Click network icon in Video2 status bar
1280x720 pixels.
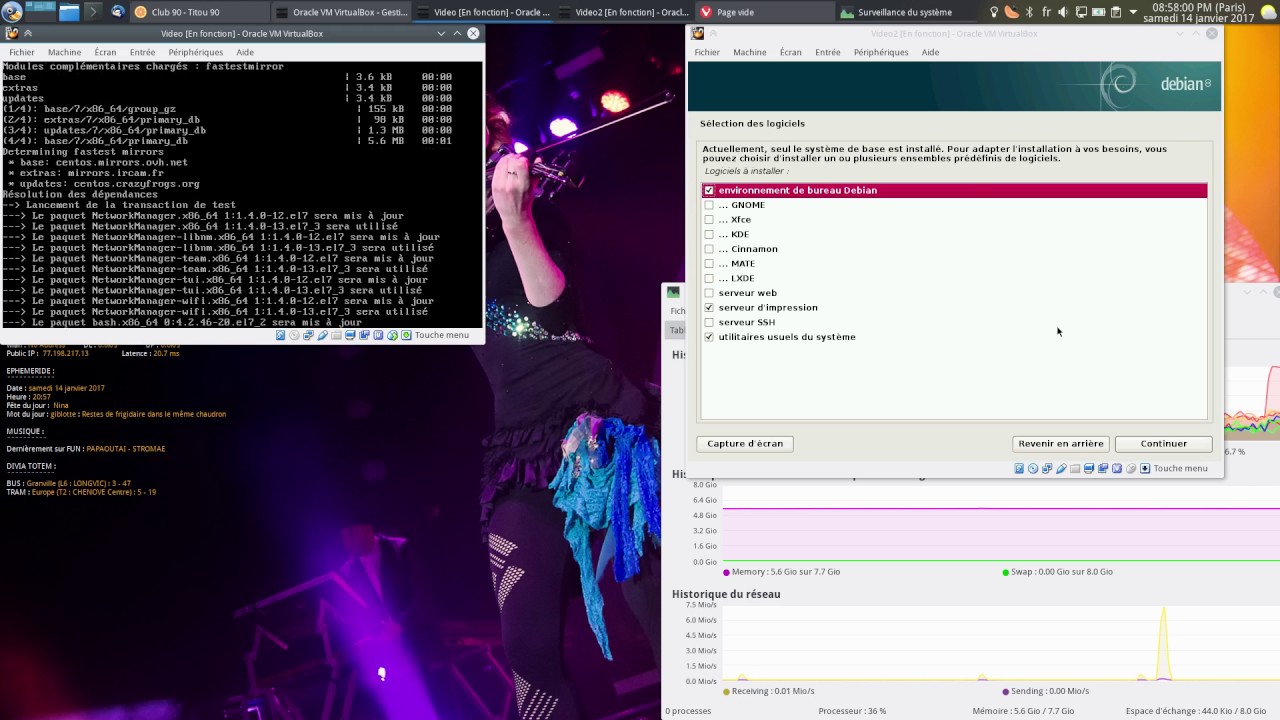click(x=1047, y=468)
